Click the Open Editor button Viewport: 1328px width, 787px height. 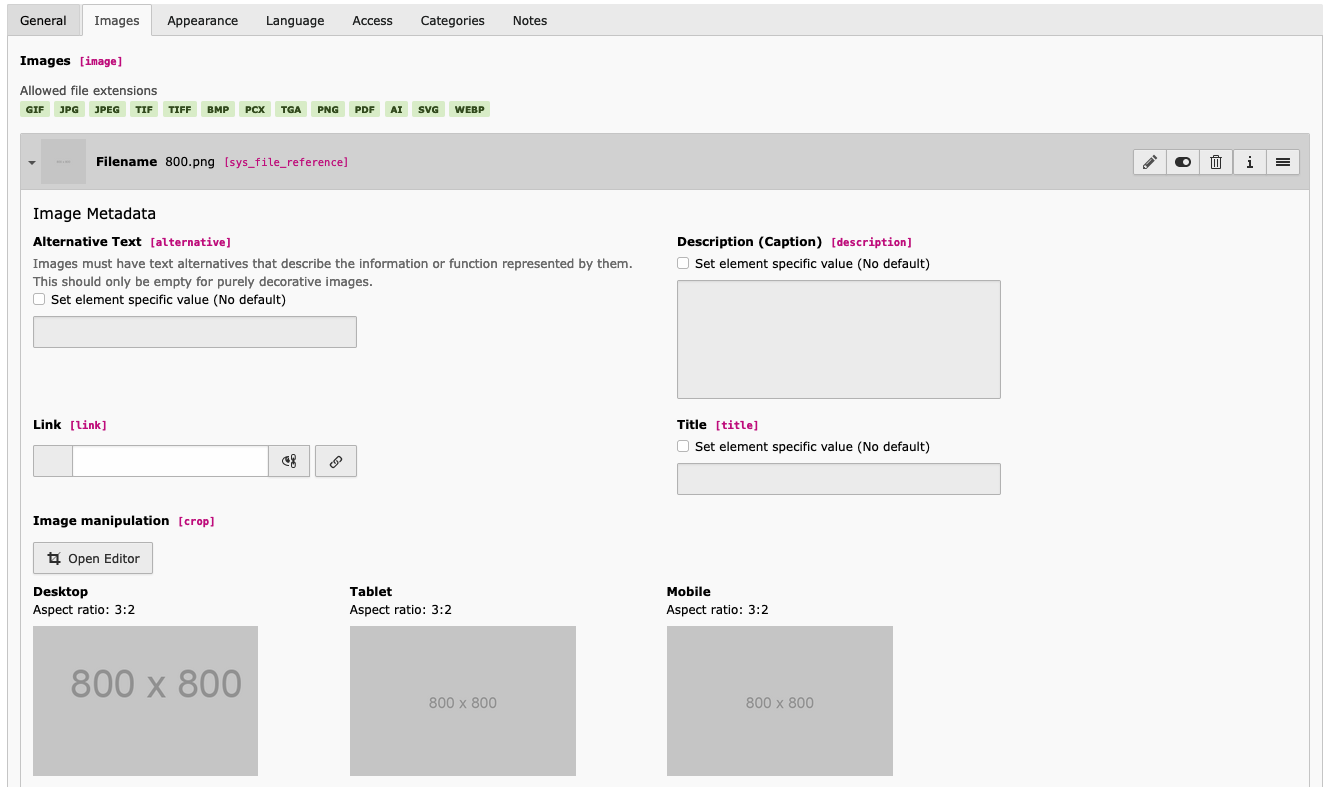93,558
